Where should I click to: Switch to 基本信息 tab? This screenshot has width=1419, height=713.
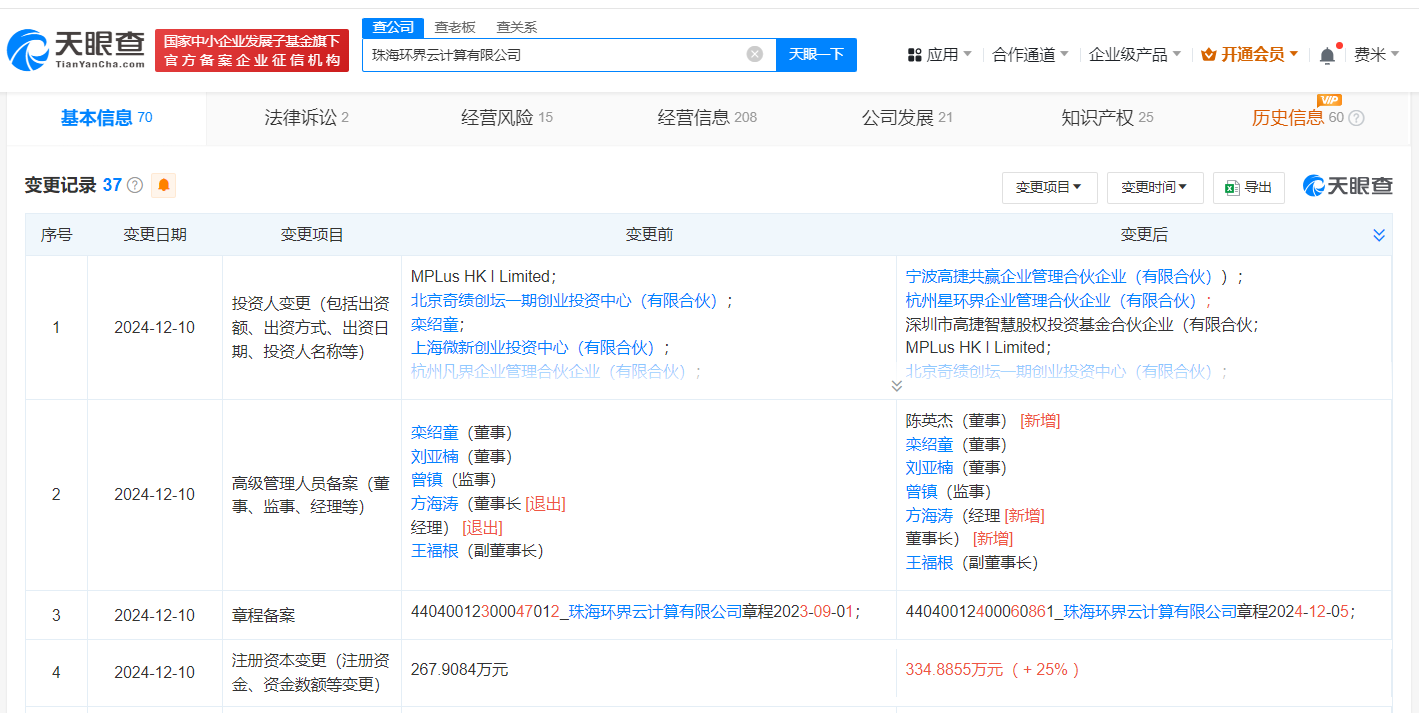(x=106, y=118)
